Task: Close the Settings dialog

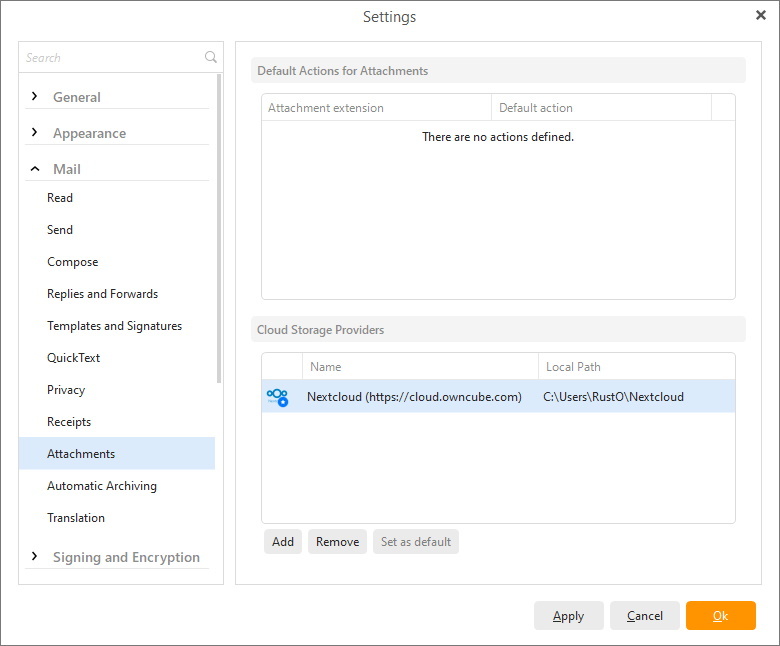Action: (x=760, y=16)
